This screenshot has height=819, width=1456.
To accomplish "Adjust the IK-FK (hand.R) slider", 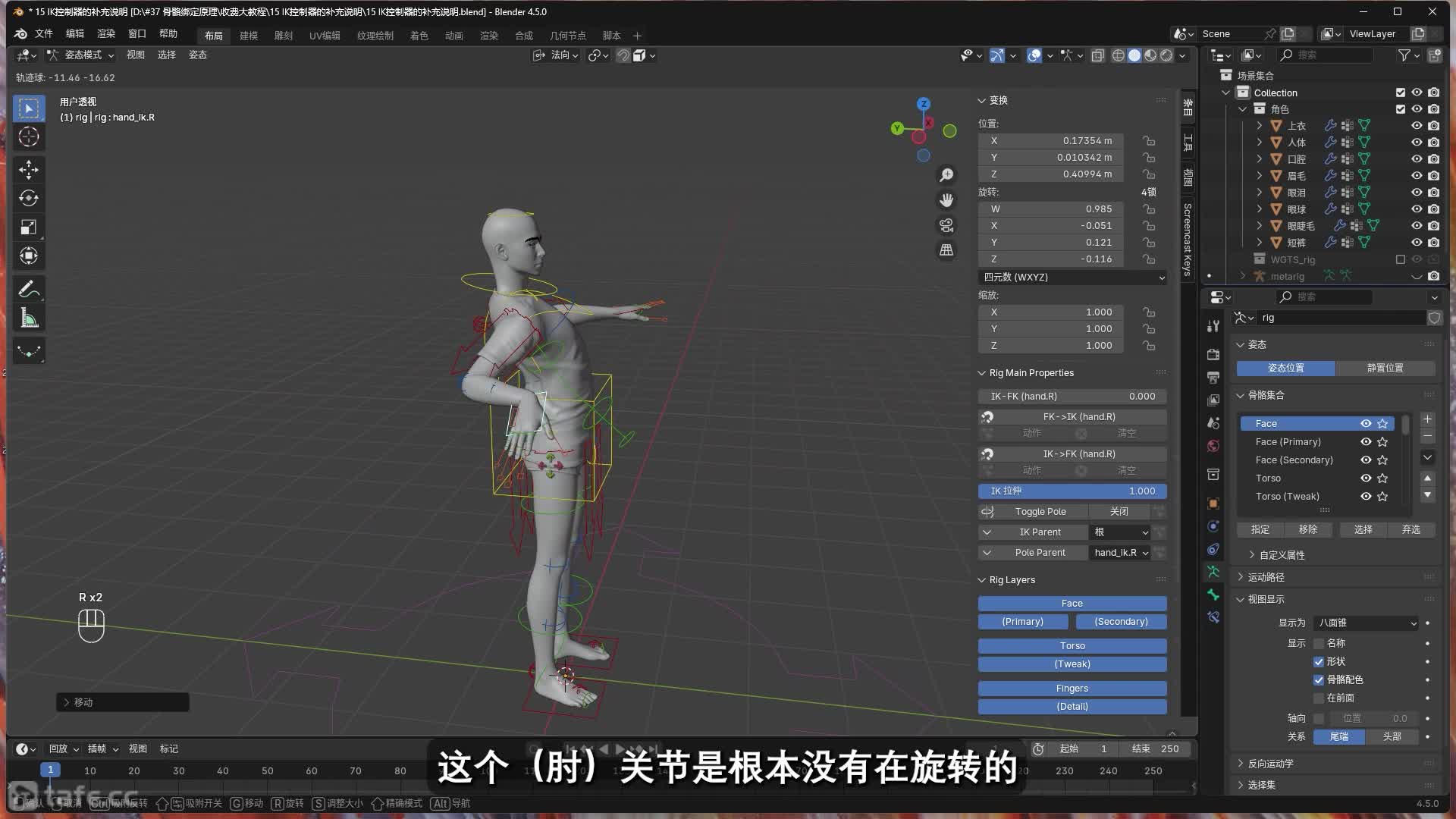I will [x=1072, y=397].
